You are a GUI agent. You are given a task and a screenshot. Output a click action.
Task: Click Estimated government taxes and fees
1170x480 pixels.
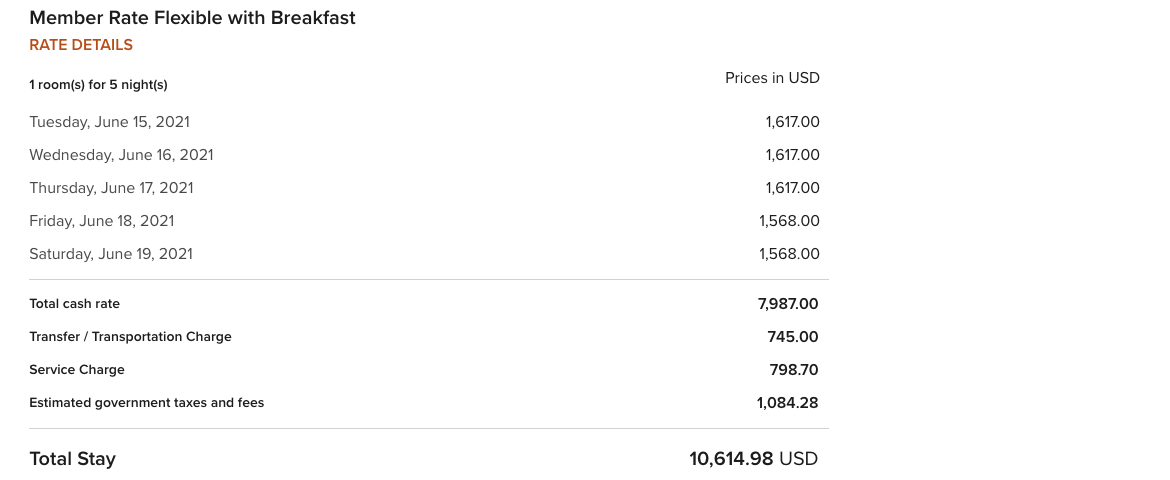point(147,402)
